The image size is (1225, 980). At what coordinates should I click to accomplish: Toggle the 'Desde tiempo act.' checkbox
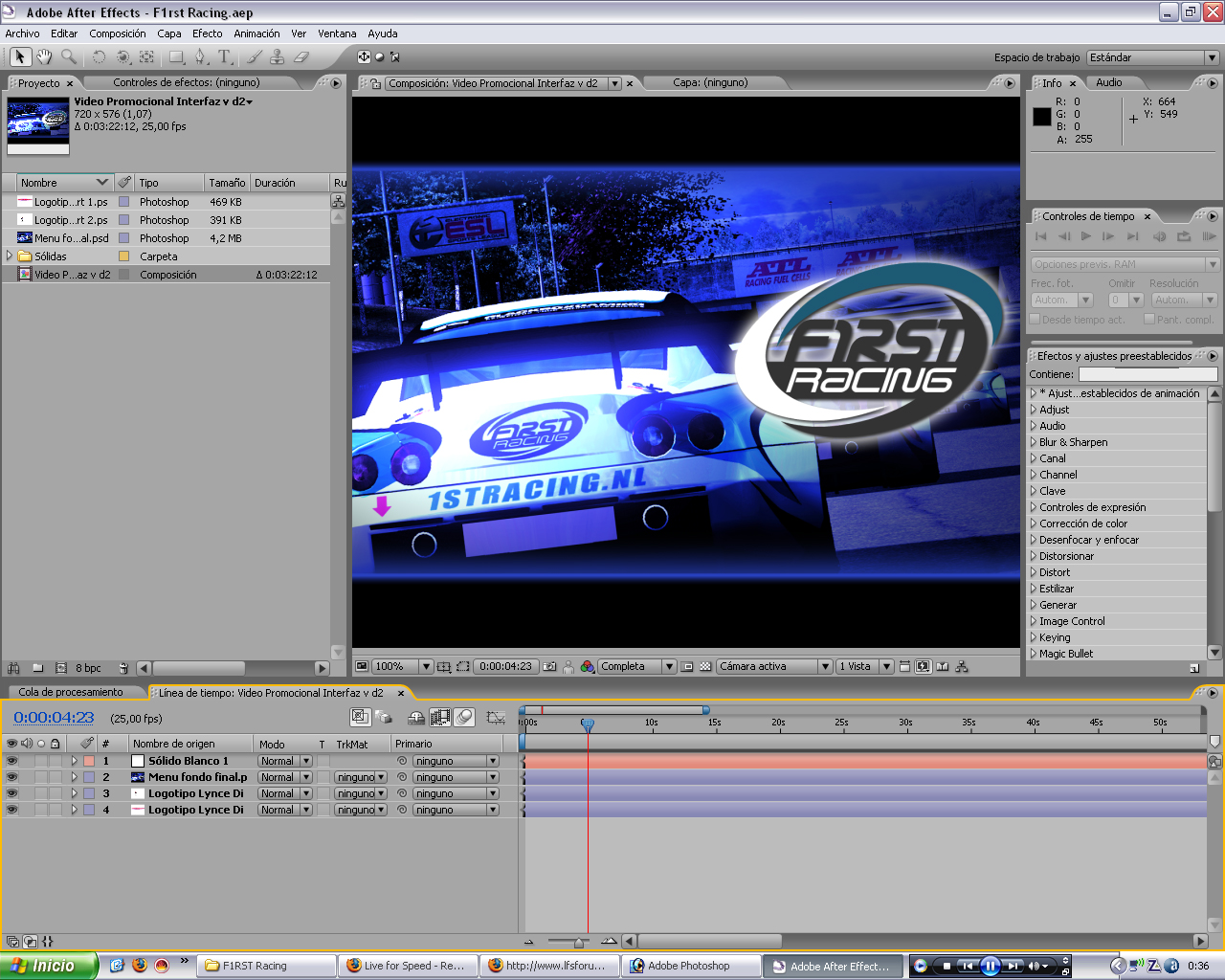(1035, 319)
